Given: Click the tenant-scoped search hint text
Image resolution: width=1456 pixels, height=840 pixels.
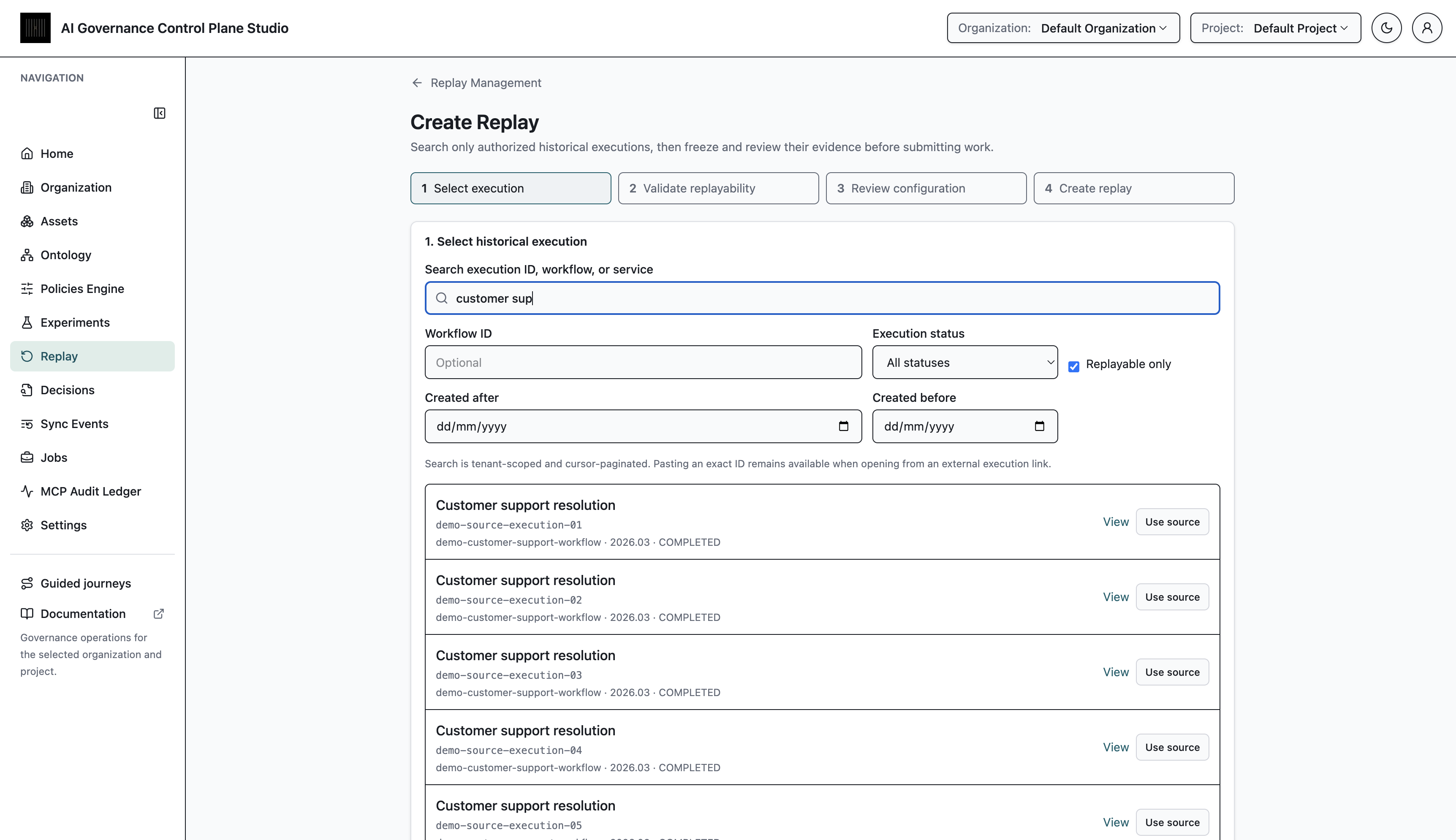Looking at the screenshot, I should (738, 464).
